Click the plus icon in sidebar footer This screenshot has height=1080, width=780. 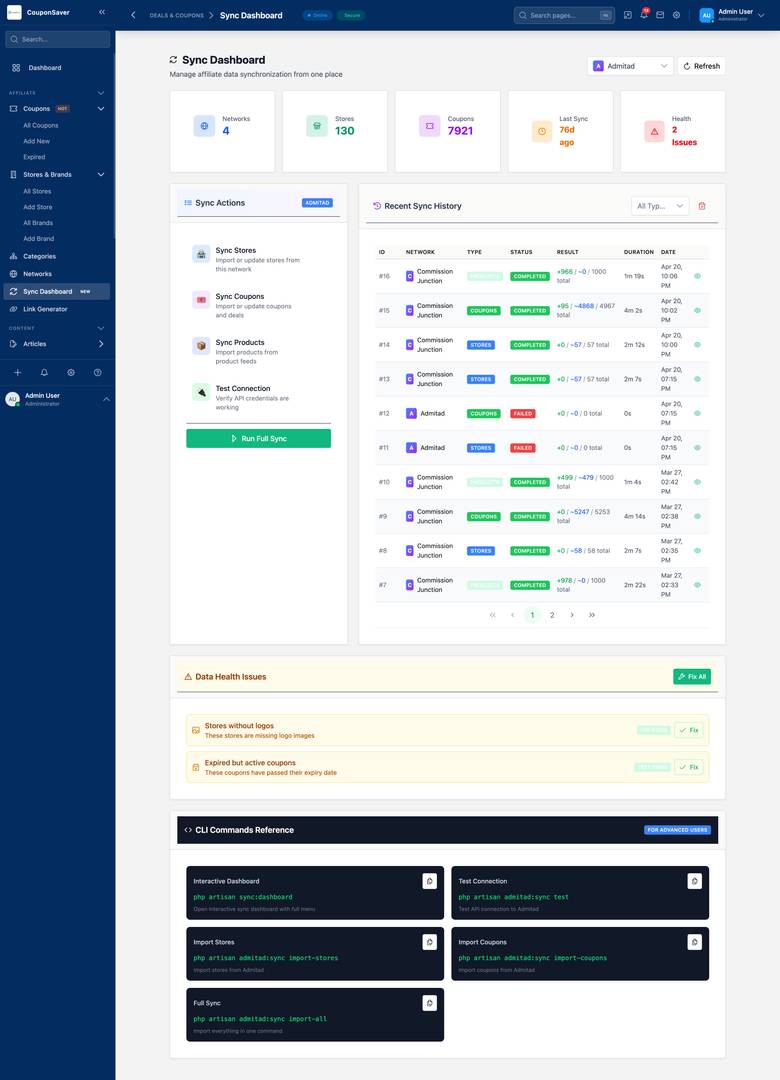18,372
